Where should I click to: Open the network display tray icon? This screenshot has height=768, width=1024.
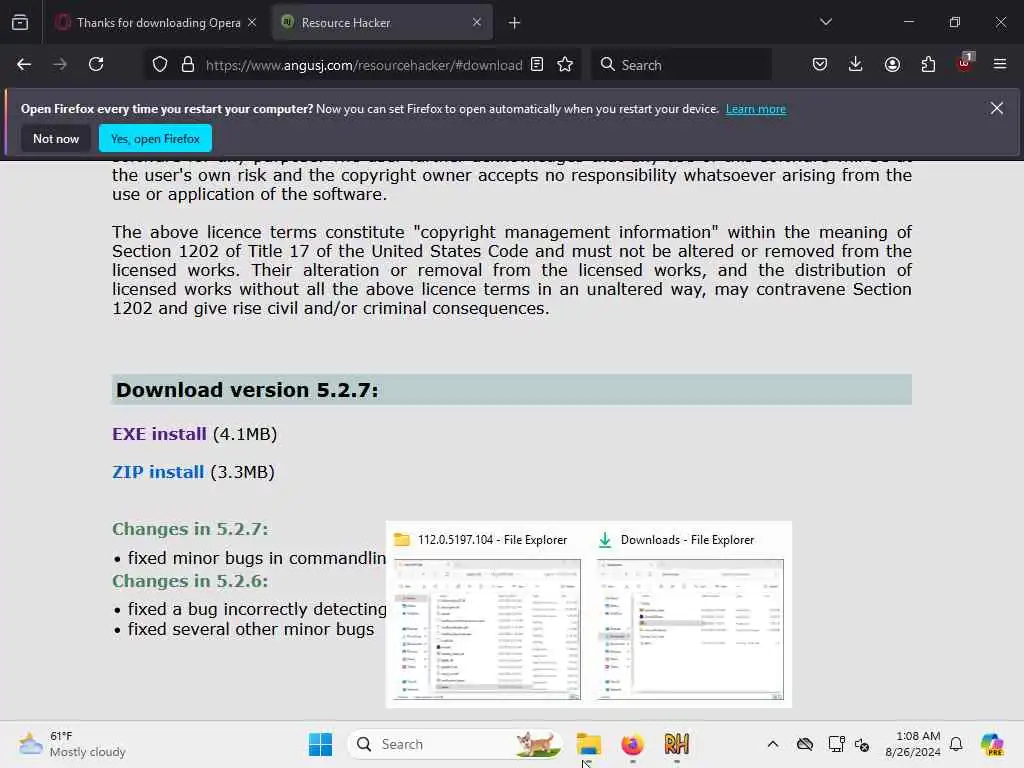[836, 744]
